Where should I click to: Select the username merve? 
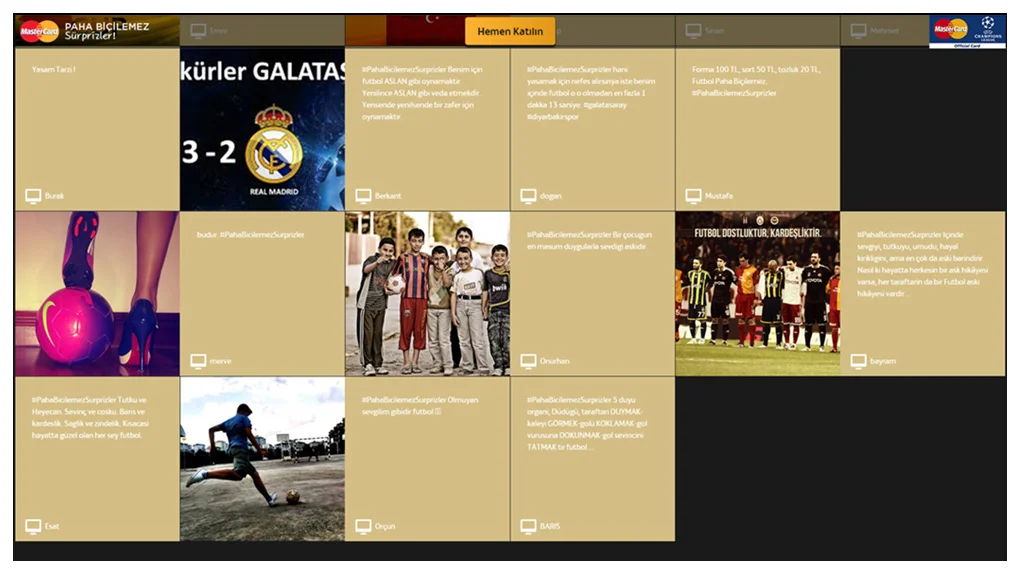tap(221, 361)
